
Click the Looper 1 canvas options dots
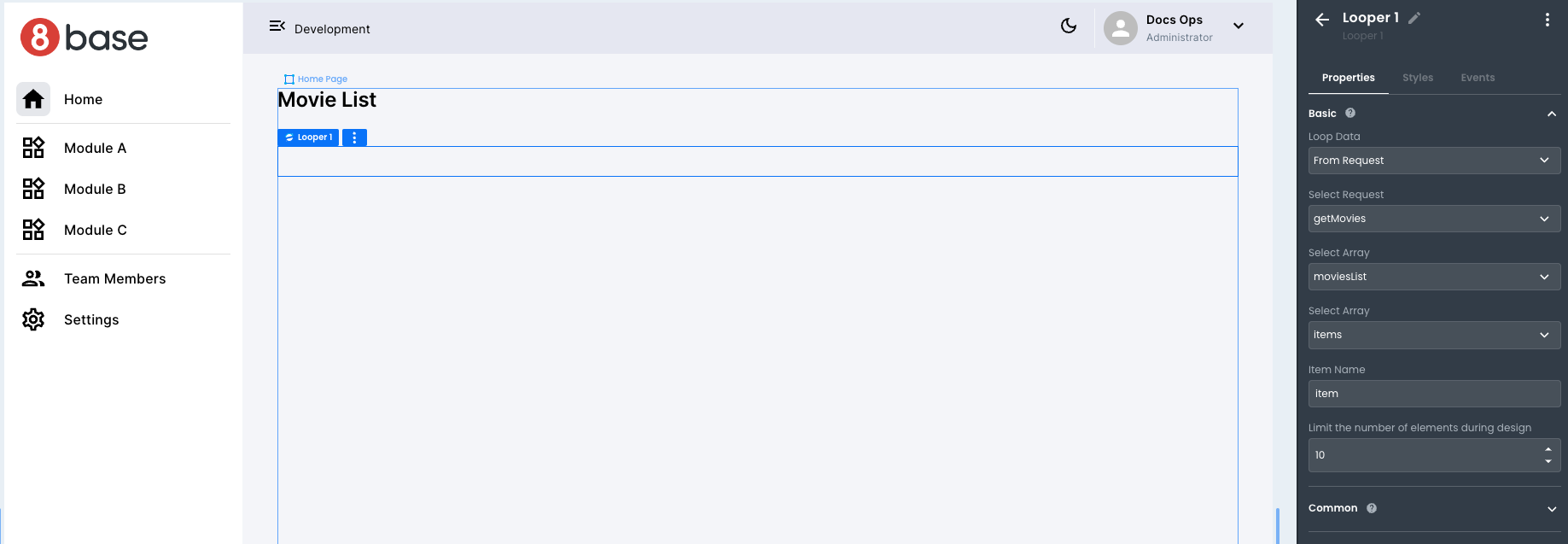click(354, 137)
